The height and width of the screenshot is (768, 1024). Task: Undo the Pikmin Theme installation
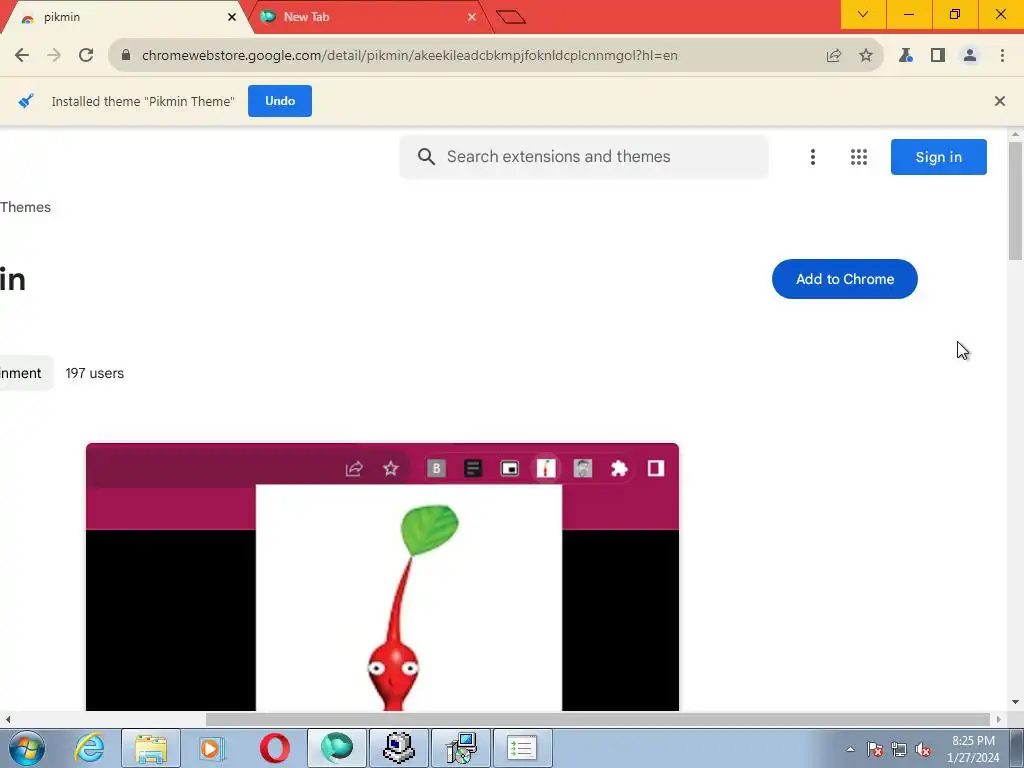[280, 101]
